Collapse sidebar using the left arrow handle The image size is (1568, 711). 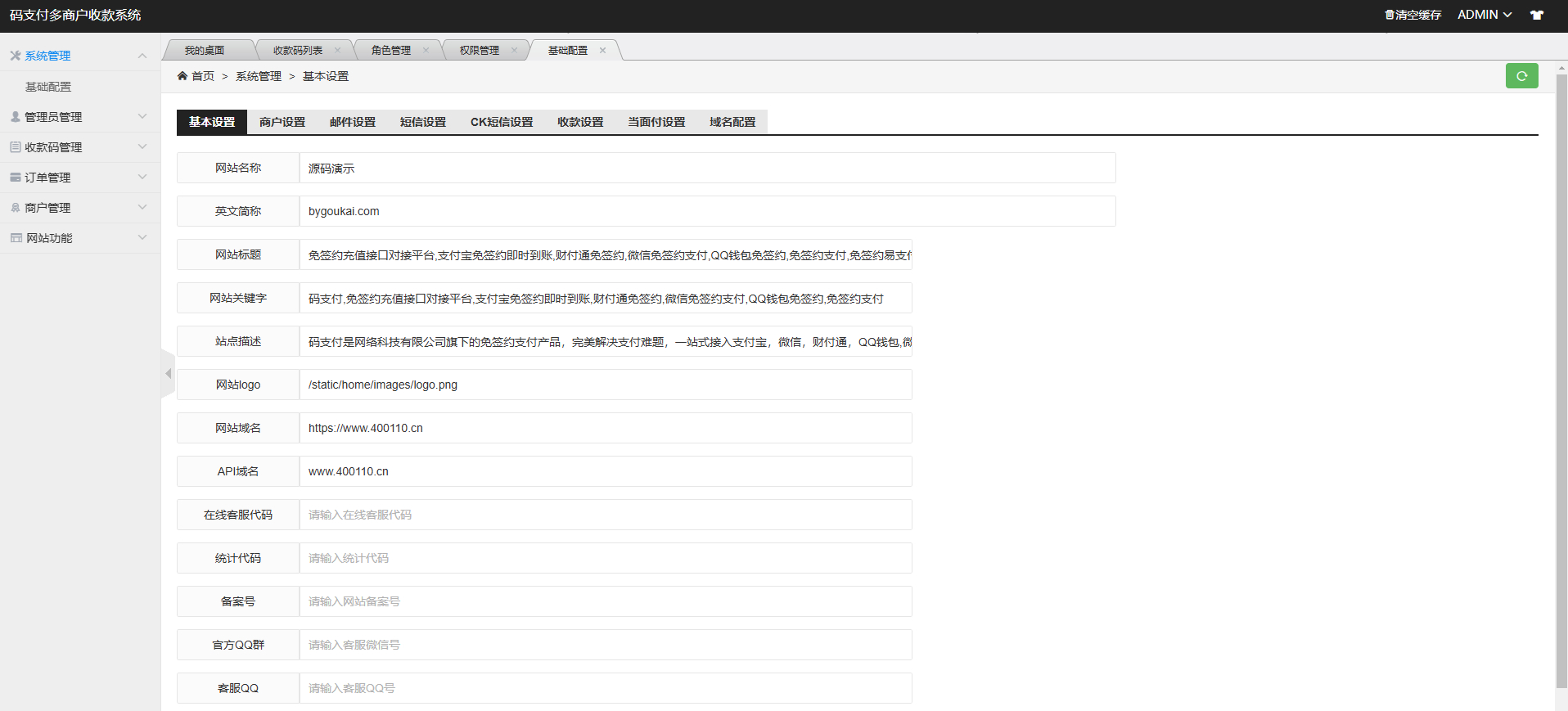click(168, 374)
